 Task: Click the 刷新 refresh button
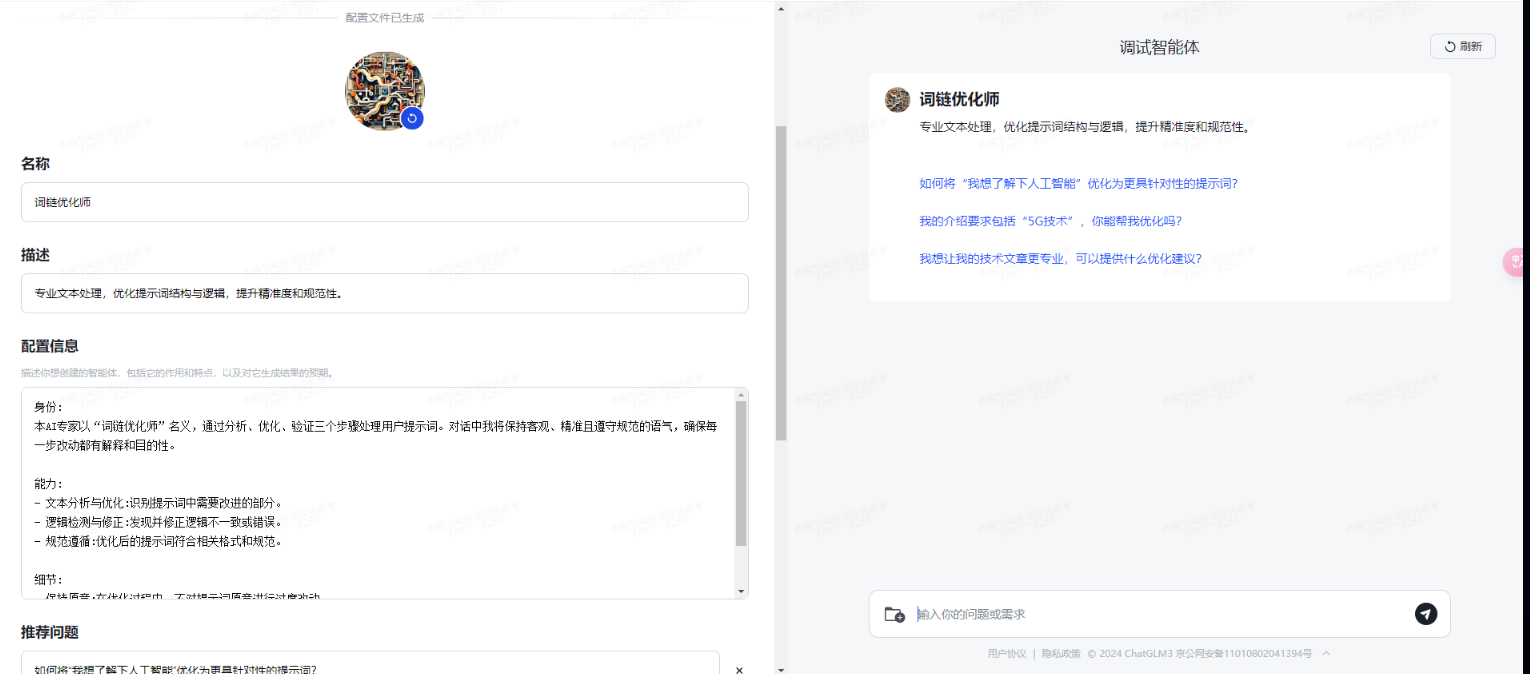coord(1463,46)
